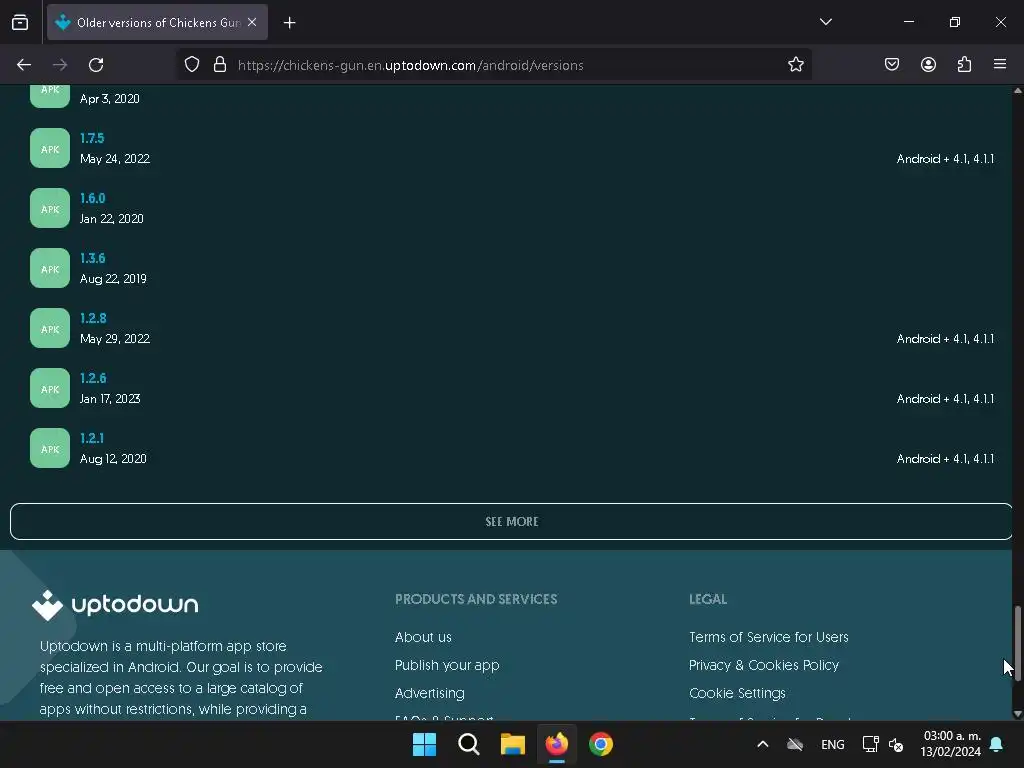Click APK icon dated Apr 3, 2020

50,96
